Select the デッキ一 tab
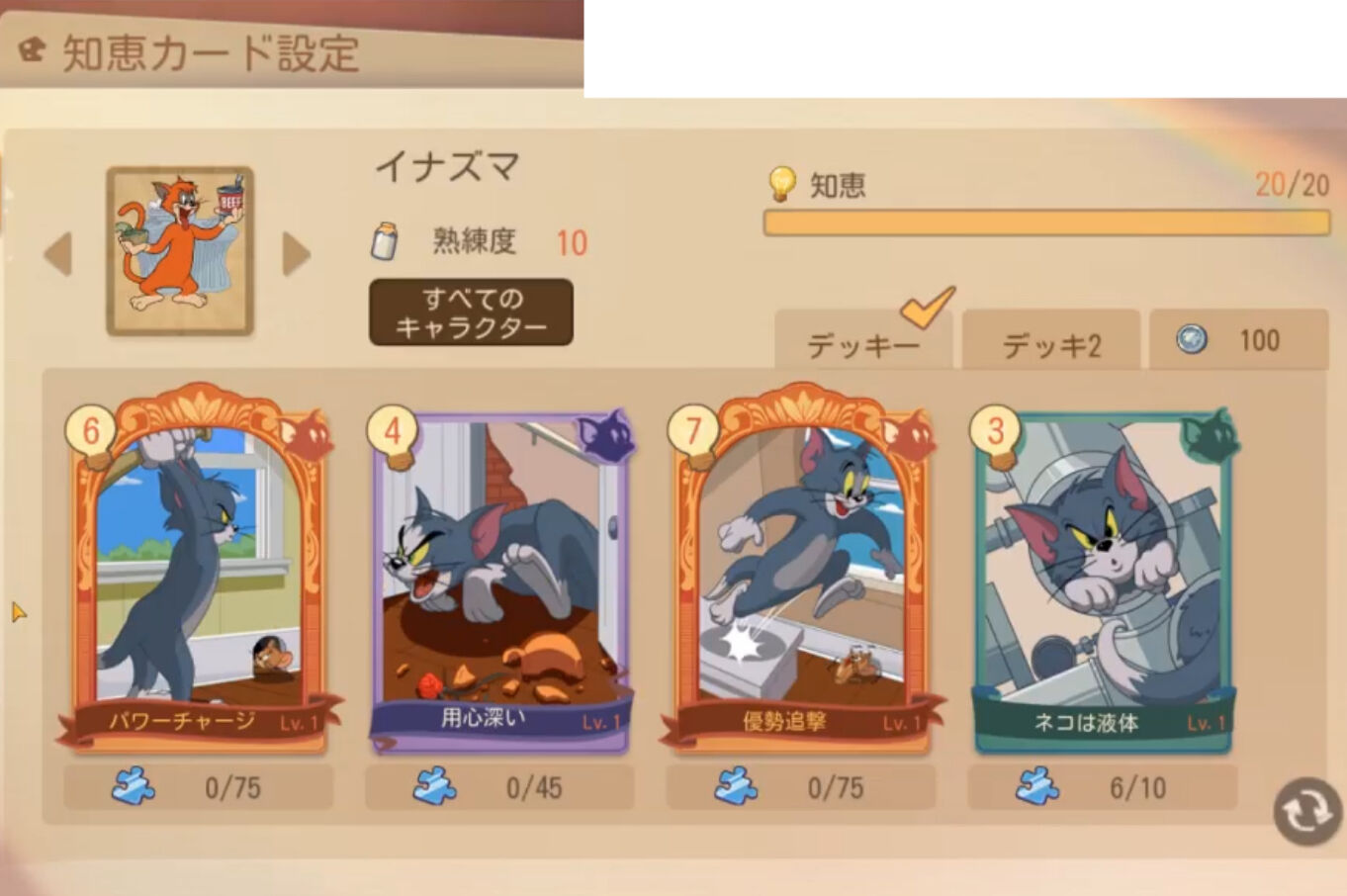 click(863, 342)
